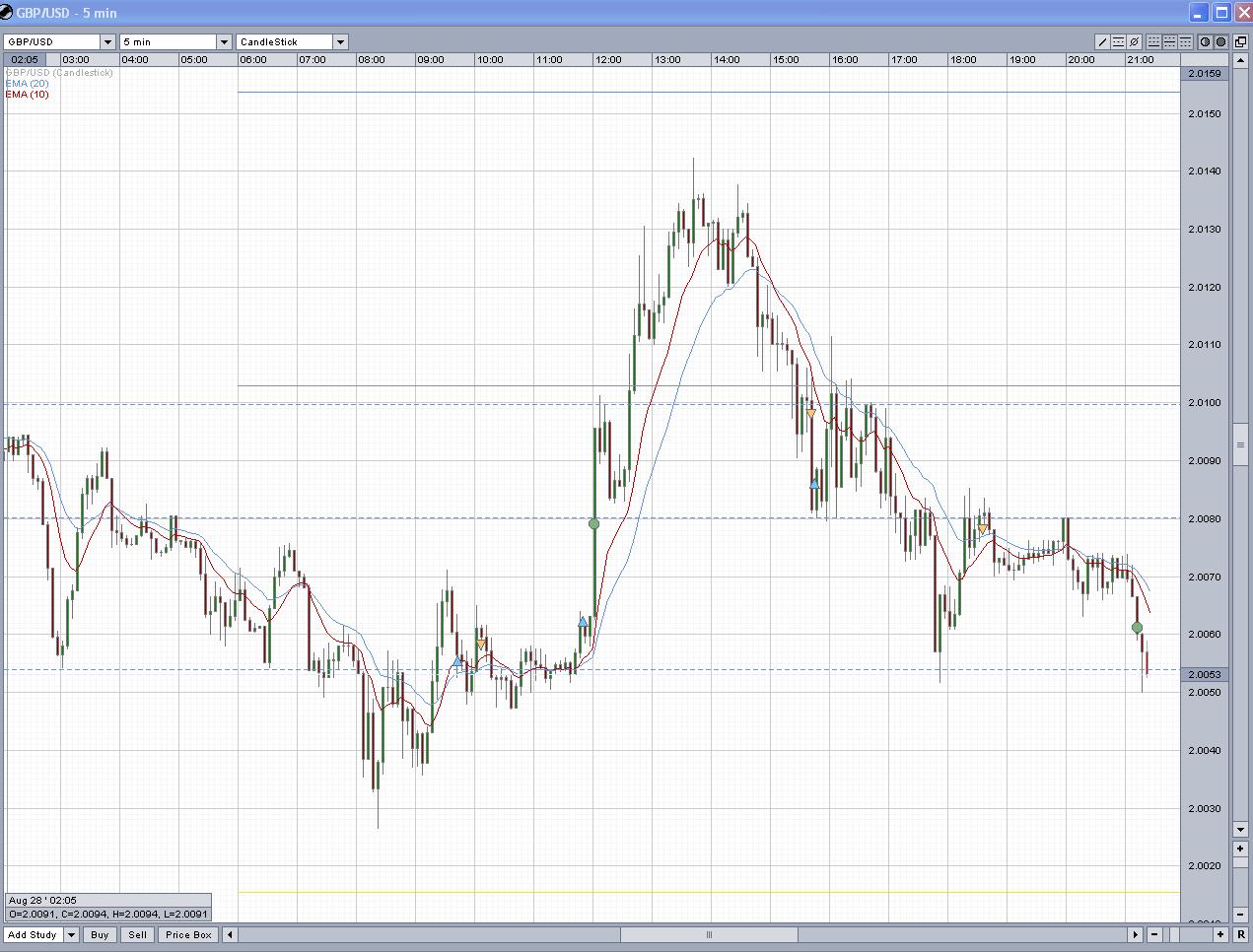Zoom in the time axis with plus

(1219, 934)
